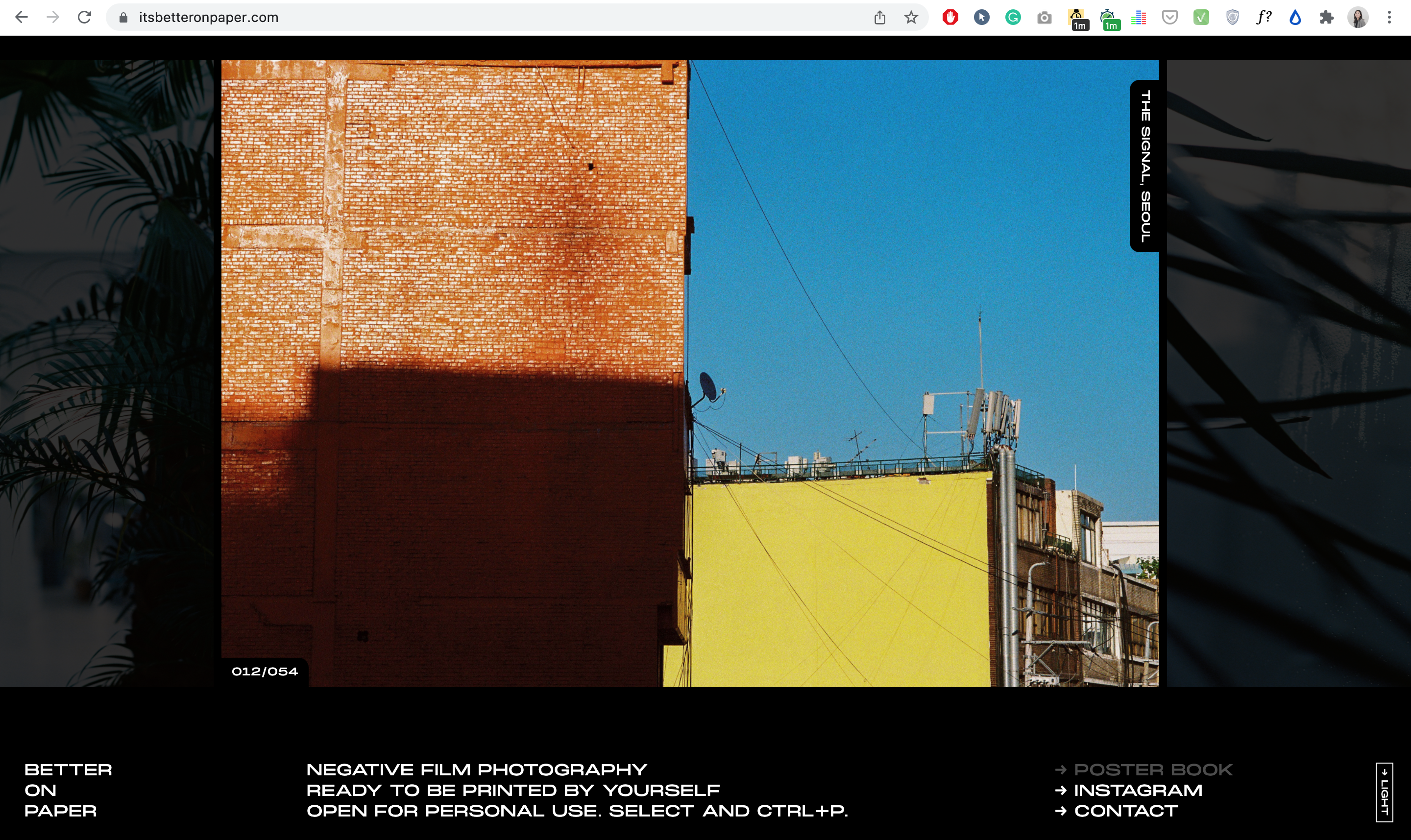Open the user profile avatar menu
This screenshot has height=840, width=1411.
[1358, 18]
